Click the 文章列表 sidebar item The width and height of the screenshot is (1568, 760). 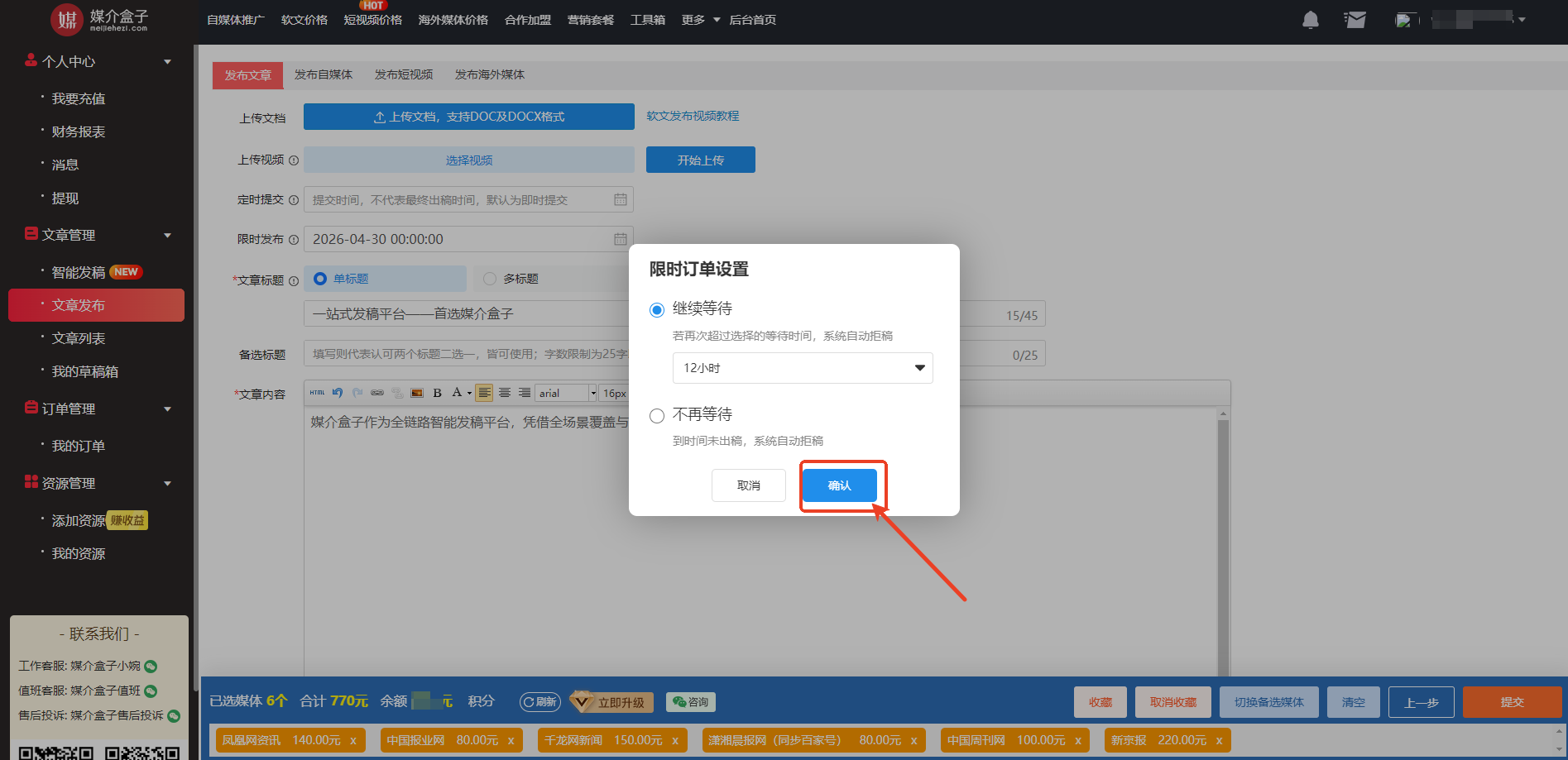79,338
